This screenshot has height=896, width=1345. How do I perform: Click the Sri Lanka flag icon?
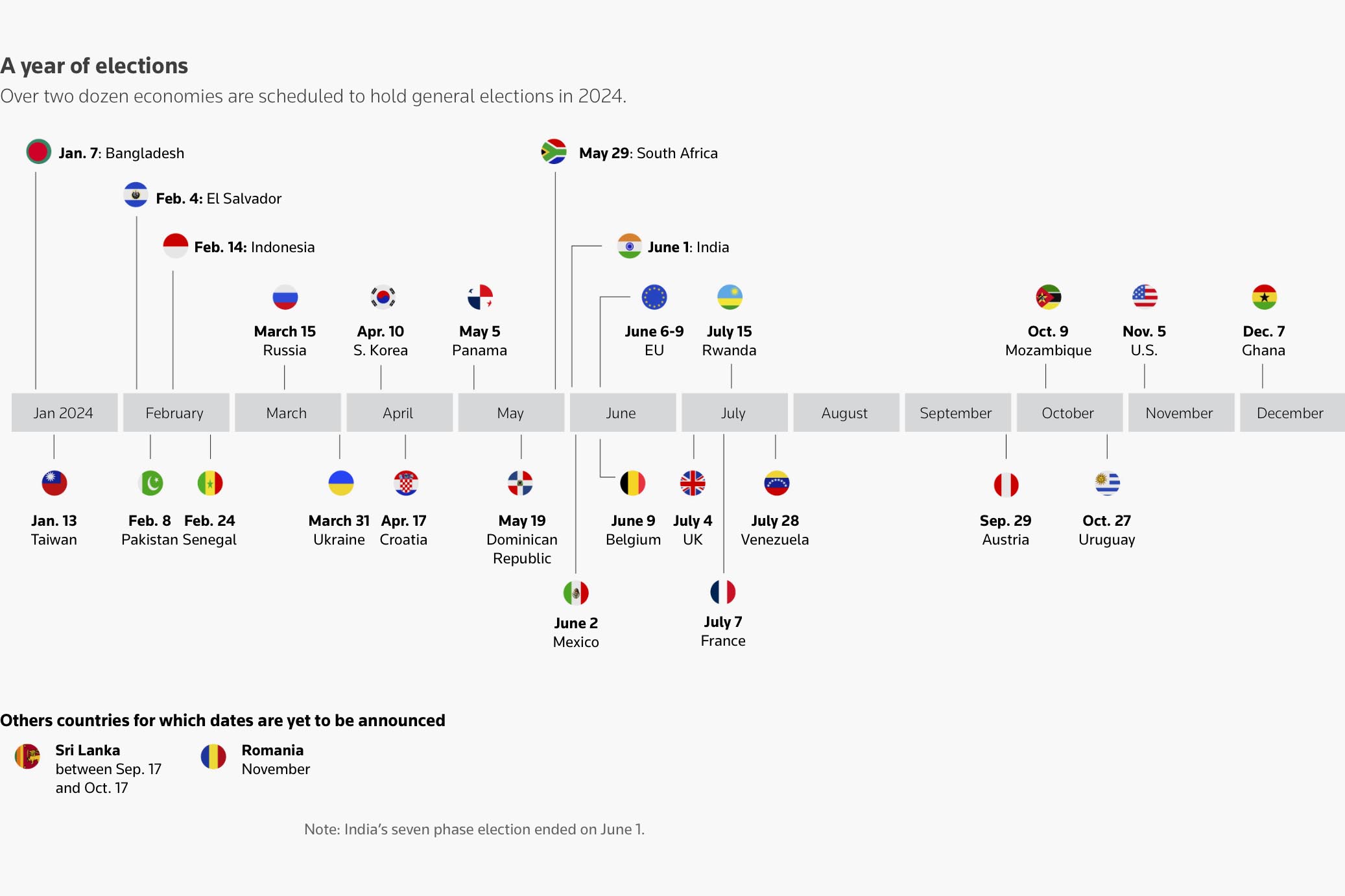click(x=27, y=756)
